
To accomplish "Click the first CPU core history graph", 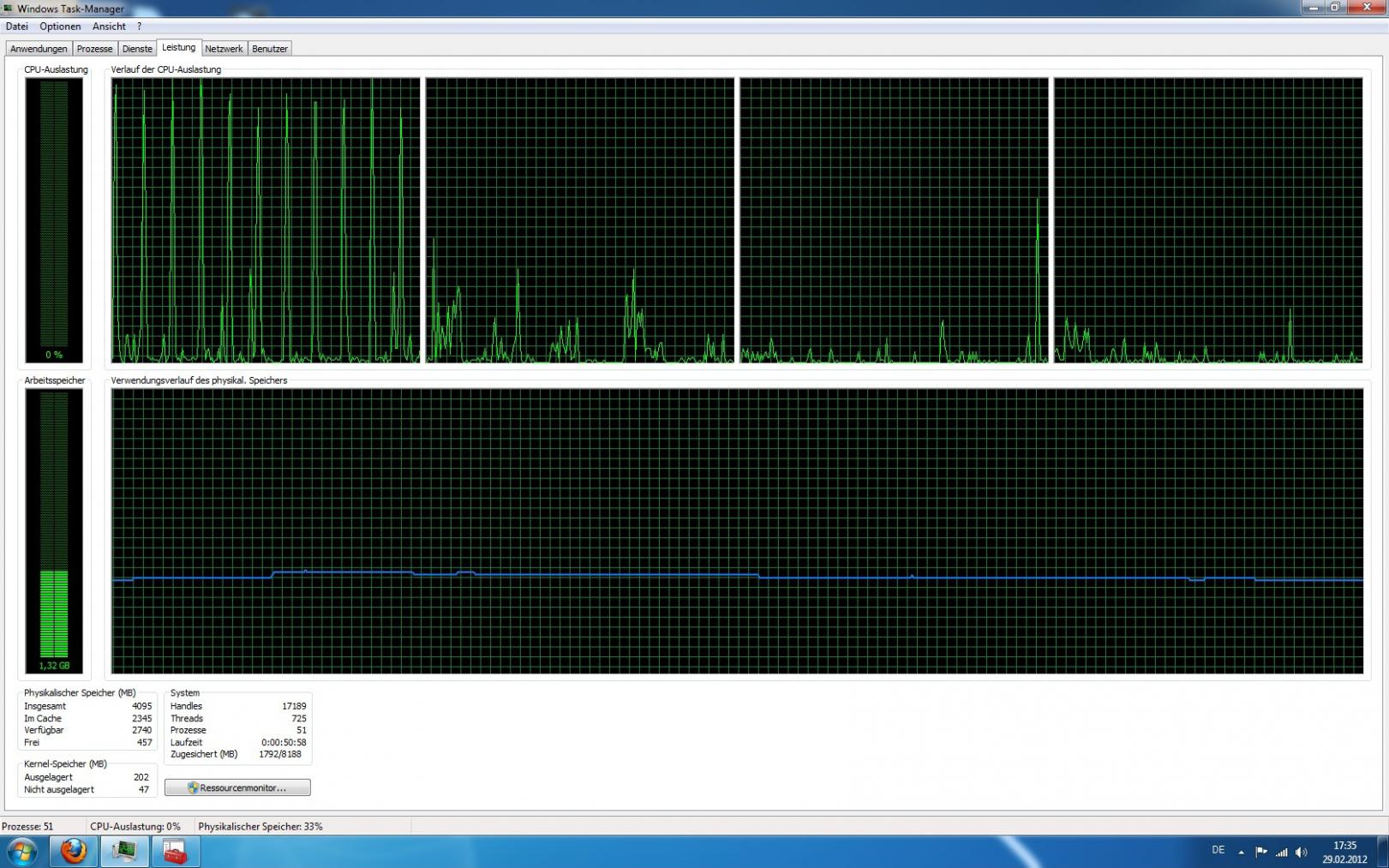I will click(x=266, y=220).
